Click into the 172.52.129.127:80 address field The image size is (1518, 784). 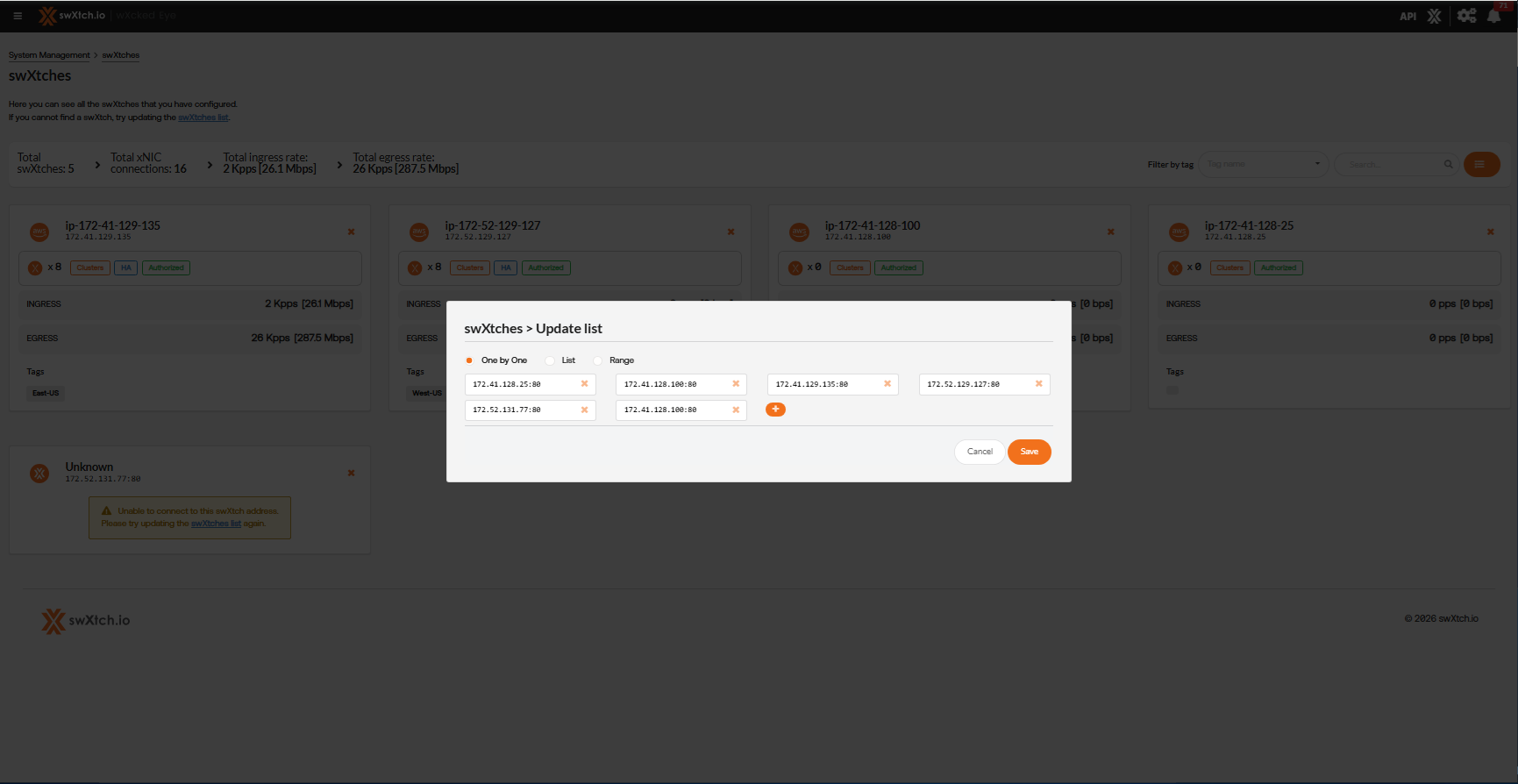973,384
